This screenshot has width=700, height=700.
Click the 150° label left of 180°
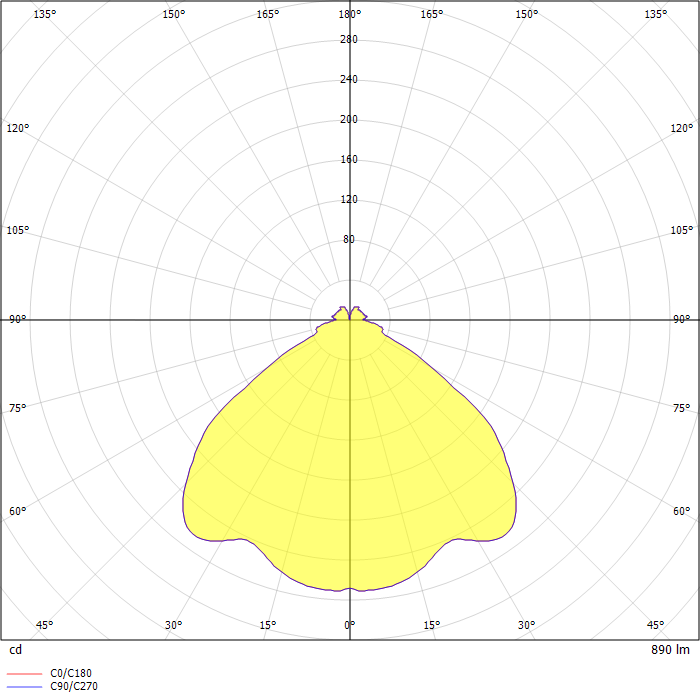click(173, 14)
